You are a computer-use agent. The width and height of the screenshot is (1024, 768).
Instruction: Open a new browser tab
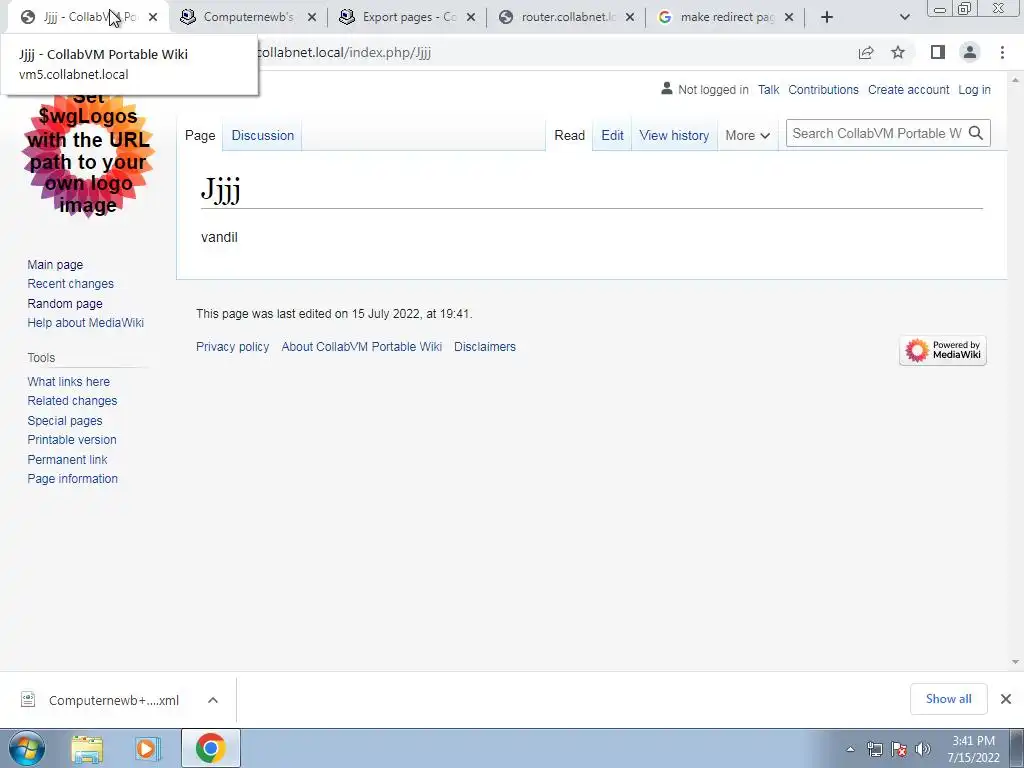[x=827, y=17]
